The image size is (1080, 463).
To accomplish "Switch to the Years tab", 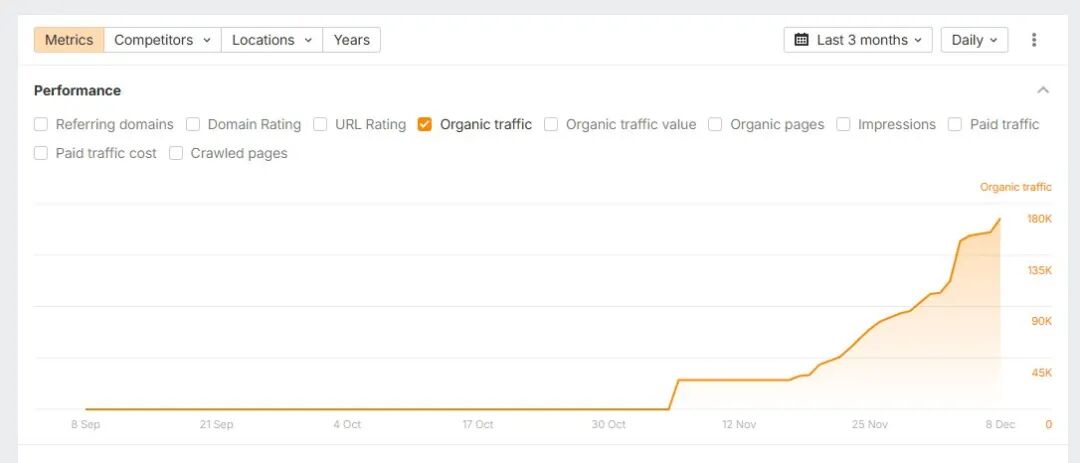I will pos(351,40).
